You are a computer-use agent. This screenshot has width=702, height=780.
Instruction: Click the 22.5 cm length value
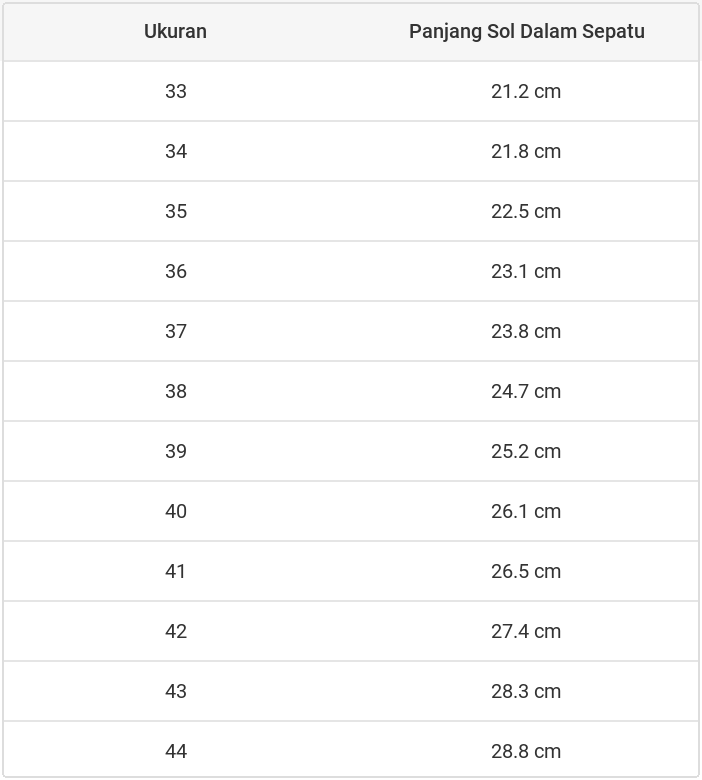(x=526, y=211)
